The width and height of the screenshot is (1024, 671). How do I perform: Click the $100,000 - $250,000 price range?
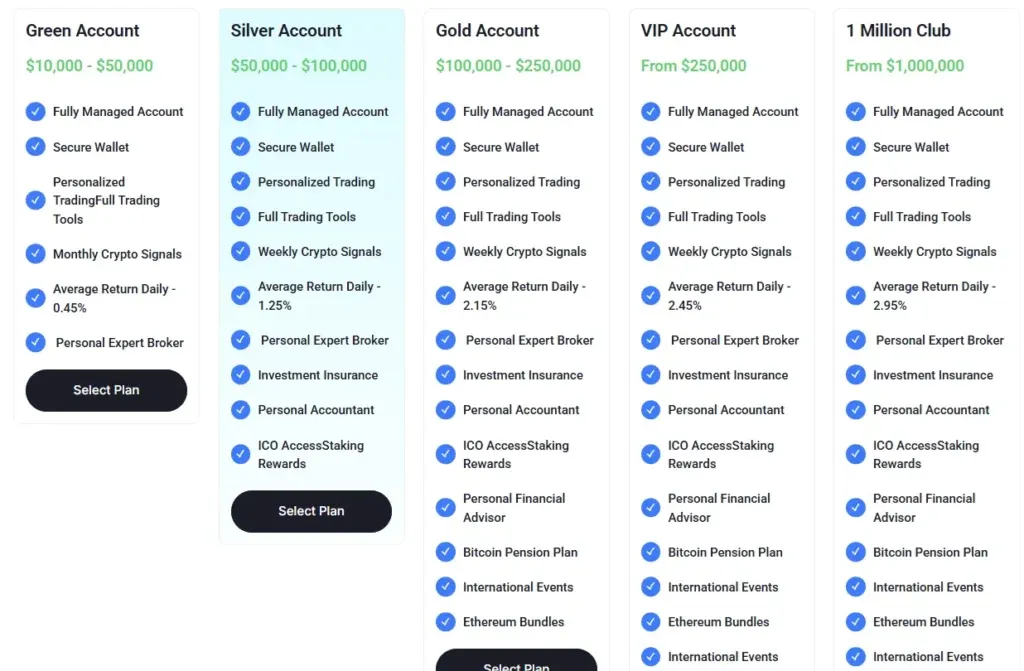(508, 66)
